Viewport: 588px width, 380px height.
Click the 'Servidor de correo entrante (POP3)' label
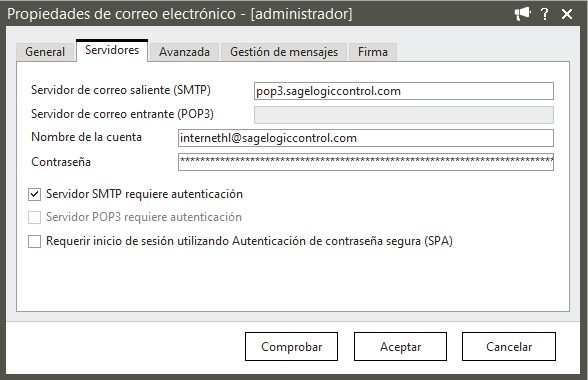click(x=122, y=114)
